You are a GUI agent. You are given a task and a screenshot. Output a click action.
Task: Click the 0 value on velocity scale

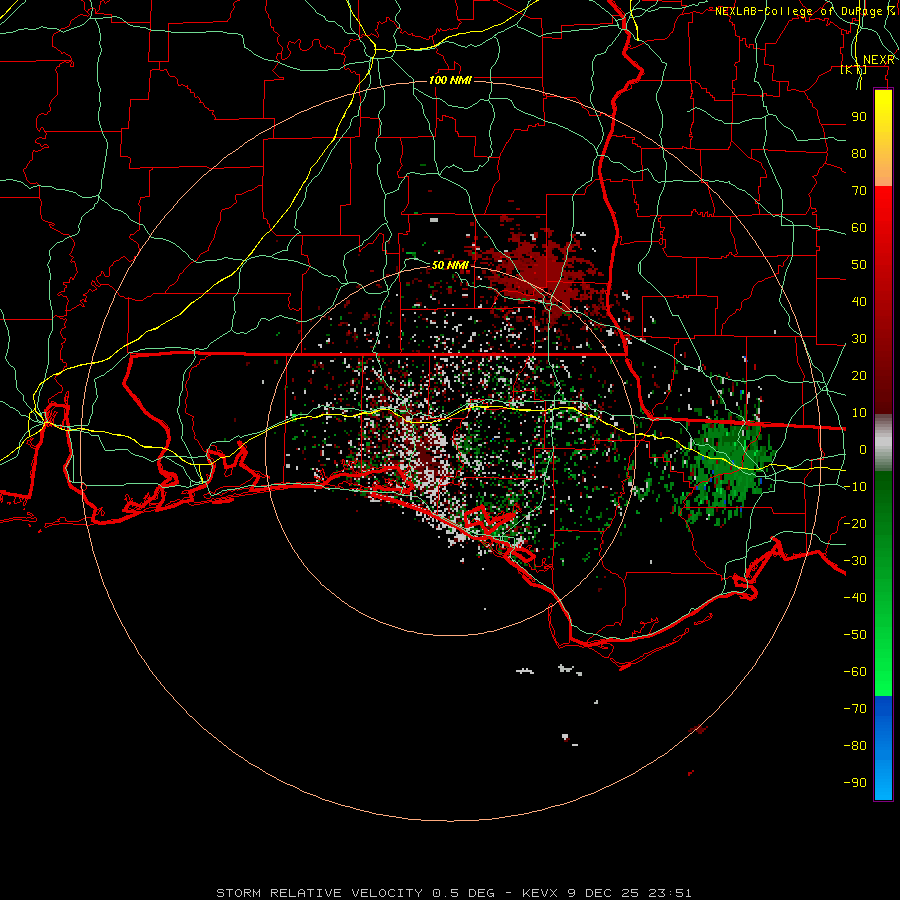[863, 450]
